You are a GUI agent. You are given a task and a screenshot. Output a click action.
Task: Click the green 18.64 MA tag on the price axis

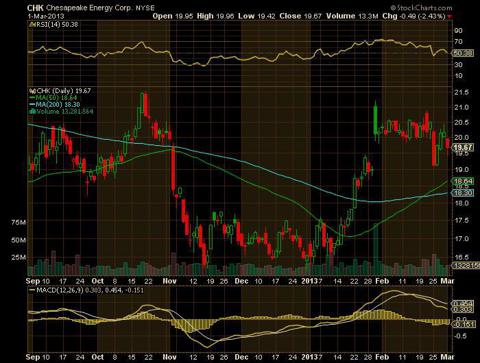click(463, 181)
